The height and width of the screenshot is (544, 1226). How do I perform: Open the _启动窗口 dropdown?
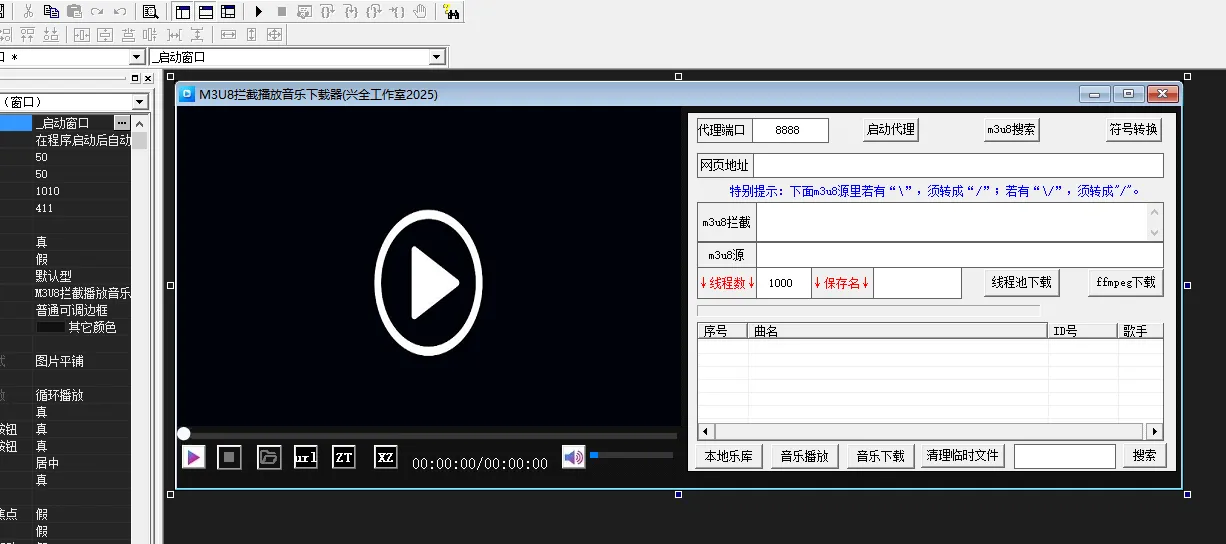(x=436, y=58)
